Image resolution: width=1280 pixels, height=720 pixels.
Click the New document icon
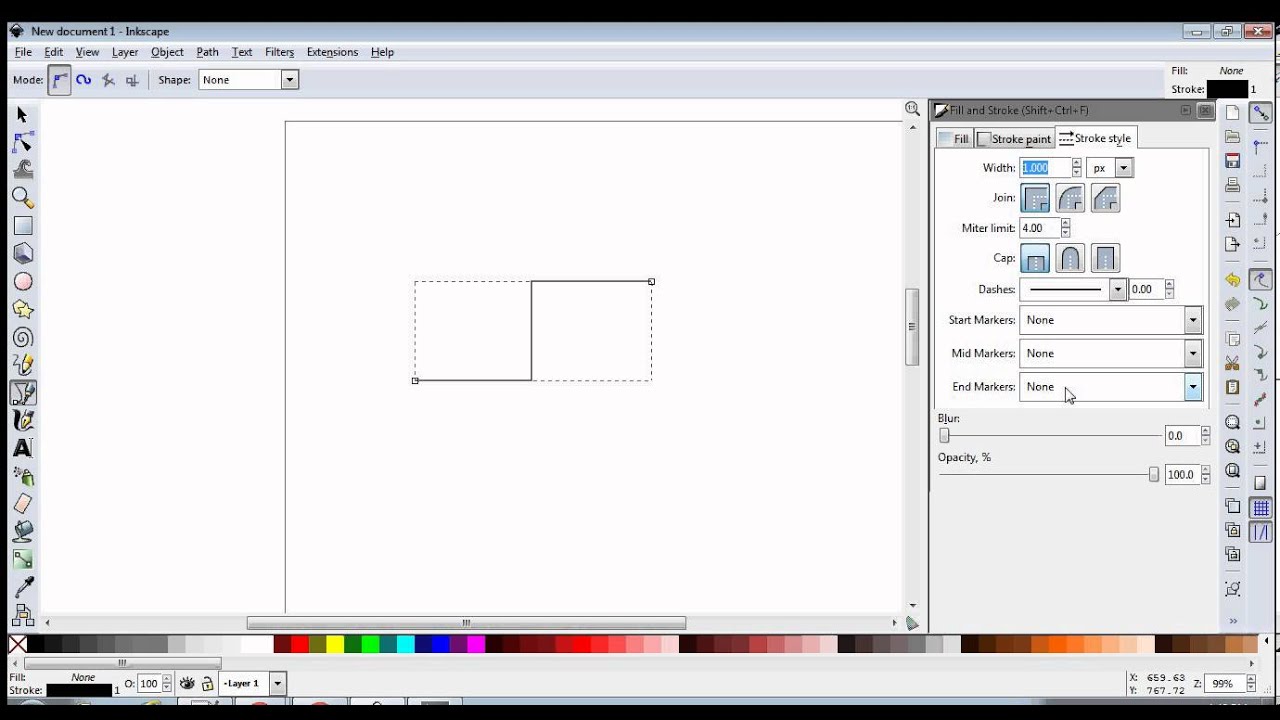[1233, 113]
